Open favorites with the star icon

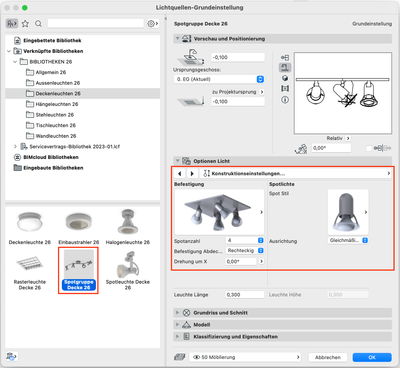(25, 23)
